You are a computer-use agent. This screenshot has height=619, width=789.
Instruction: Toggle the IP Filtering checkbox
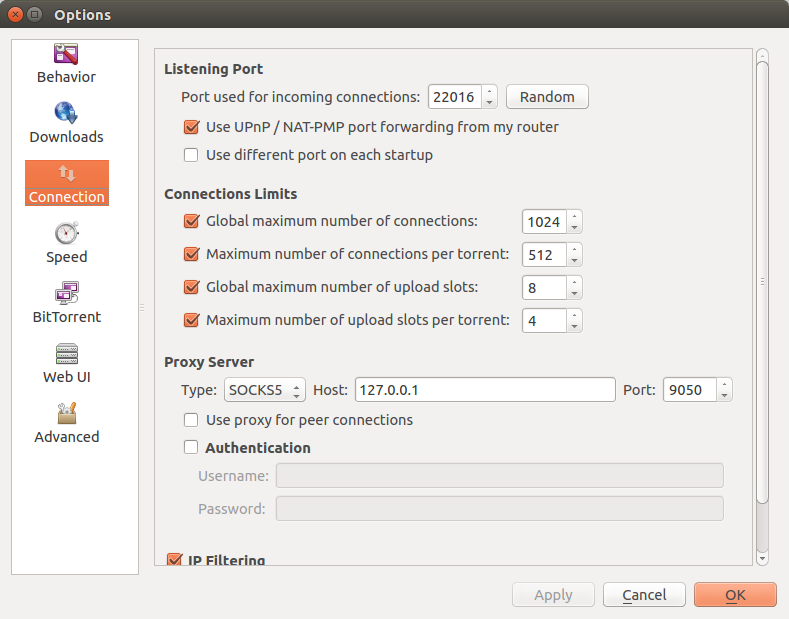click(175, 559)
